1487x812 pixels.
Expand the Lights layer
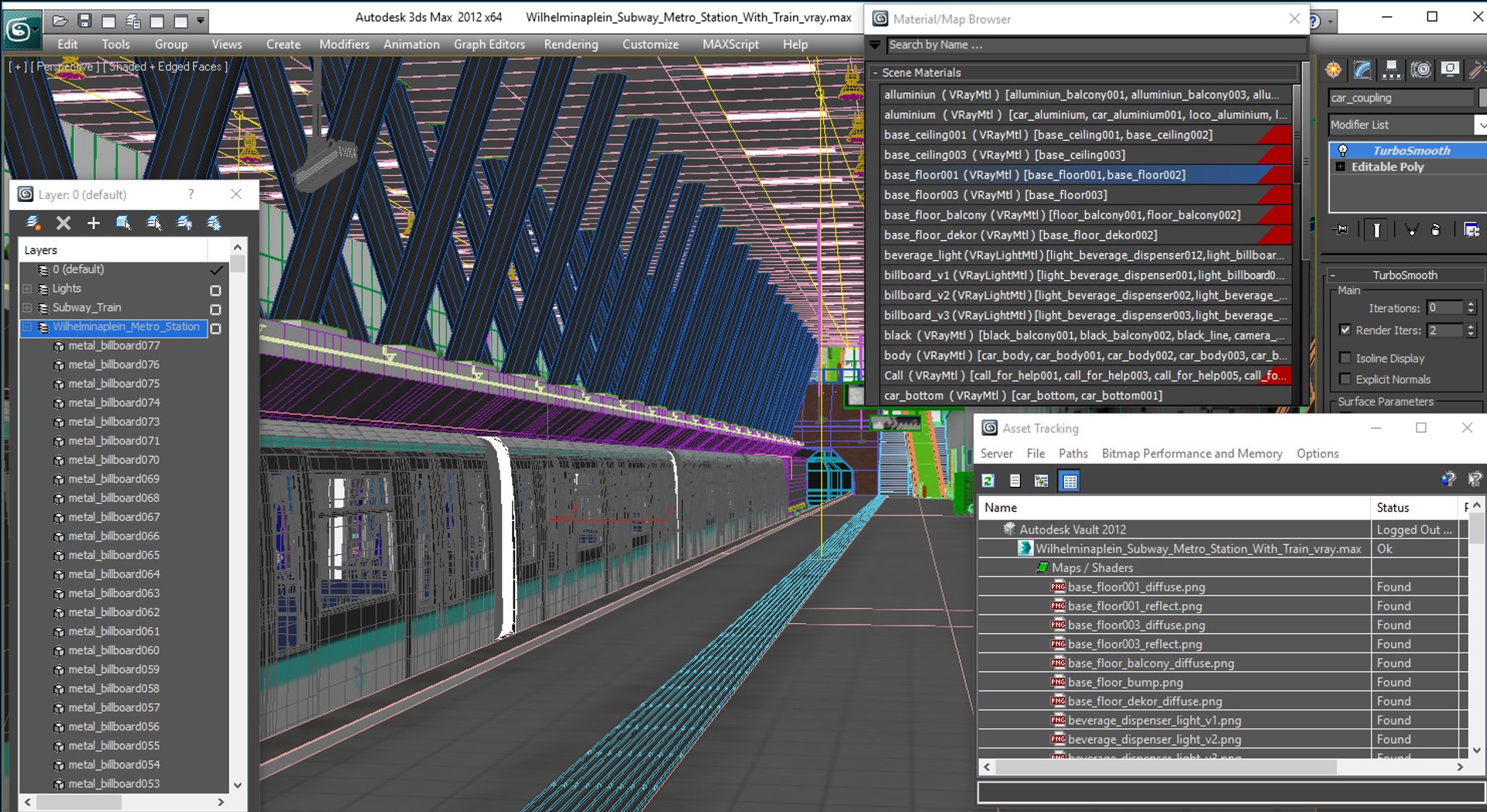[27, 289]
